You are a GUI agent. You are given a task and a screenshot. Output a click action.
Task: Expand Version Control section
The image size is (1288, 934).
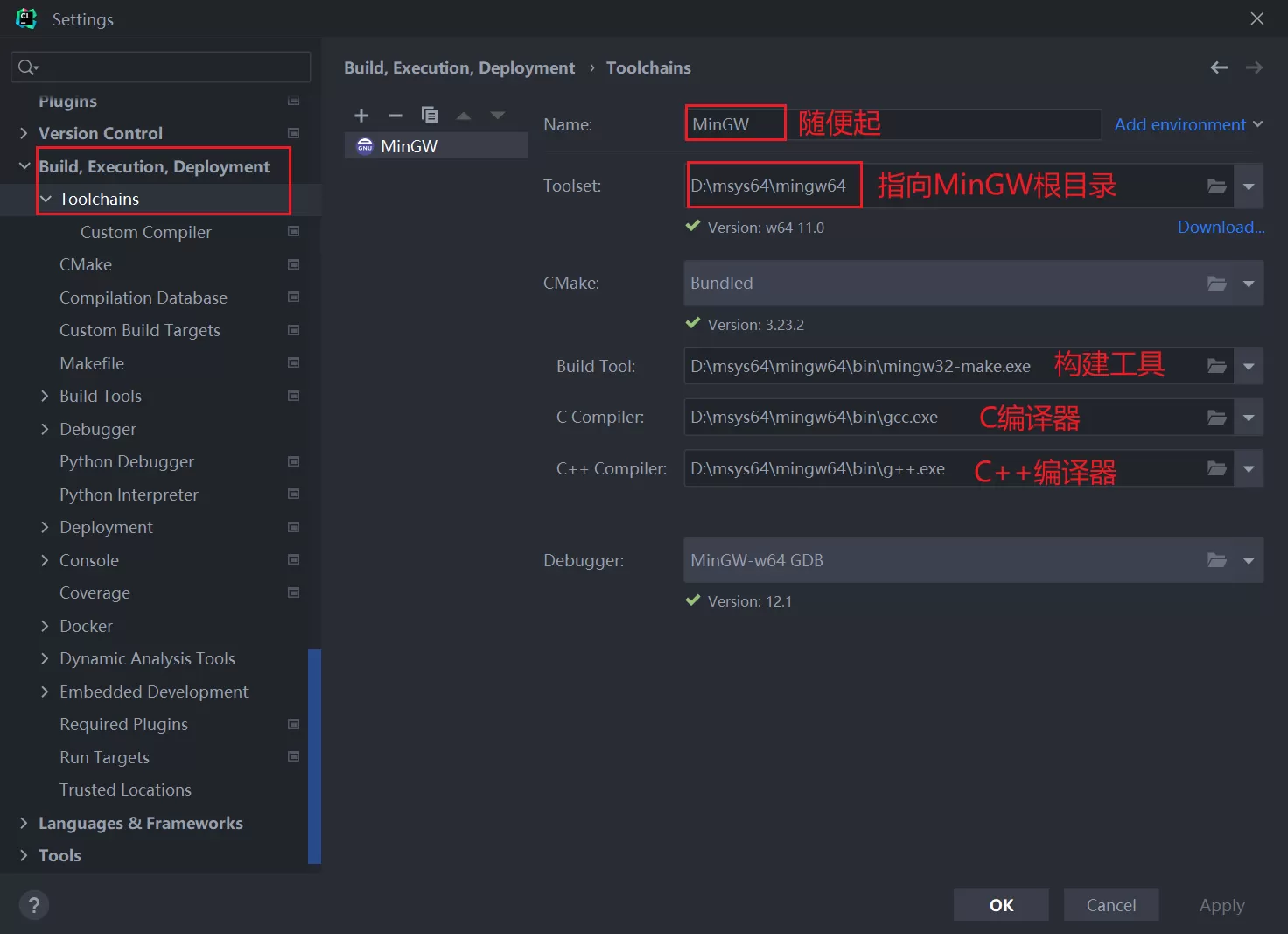point(24,133)
